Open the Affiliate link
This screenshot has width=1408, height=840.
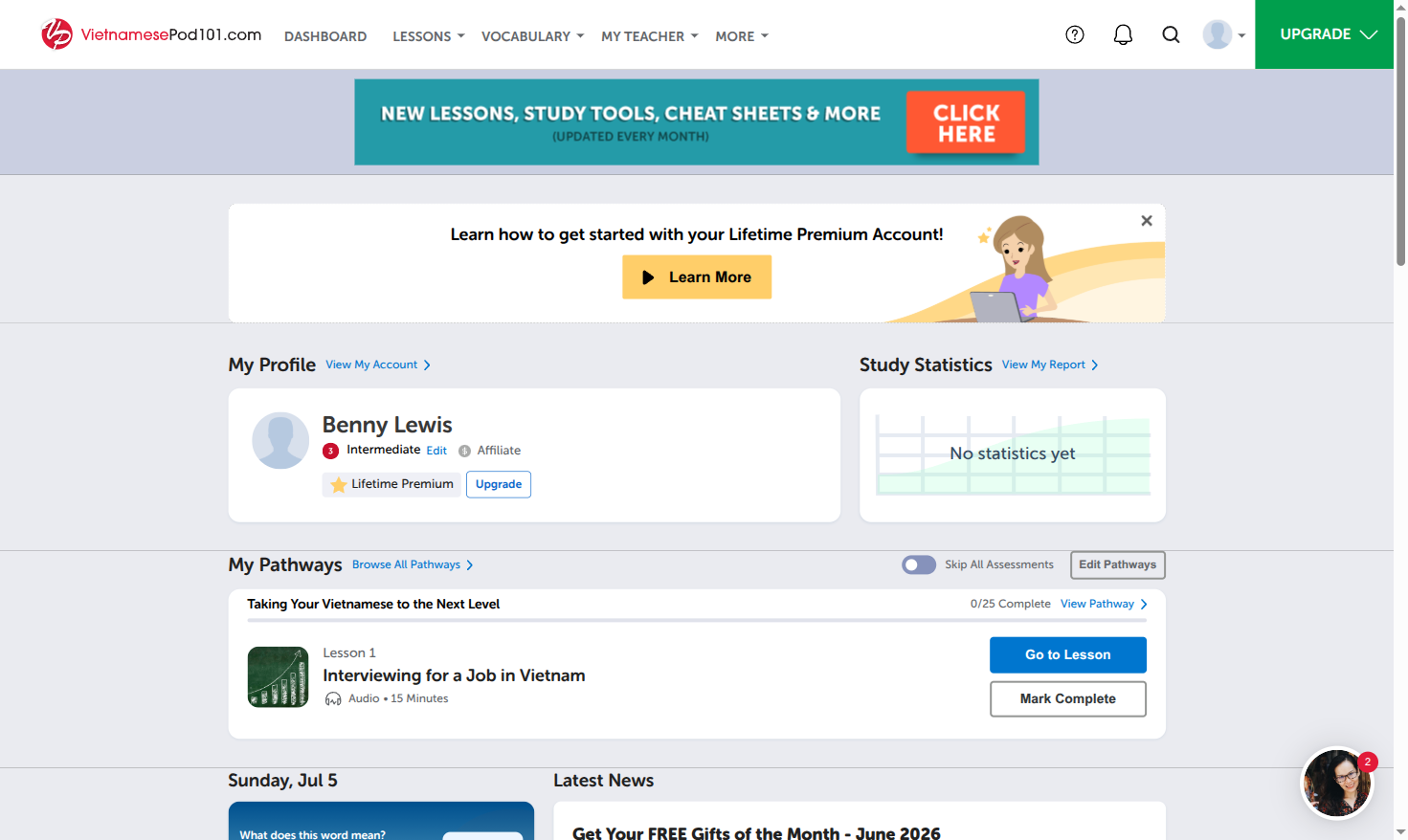499,451
